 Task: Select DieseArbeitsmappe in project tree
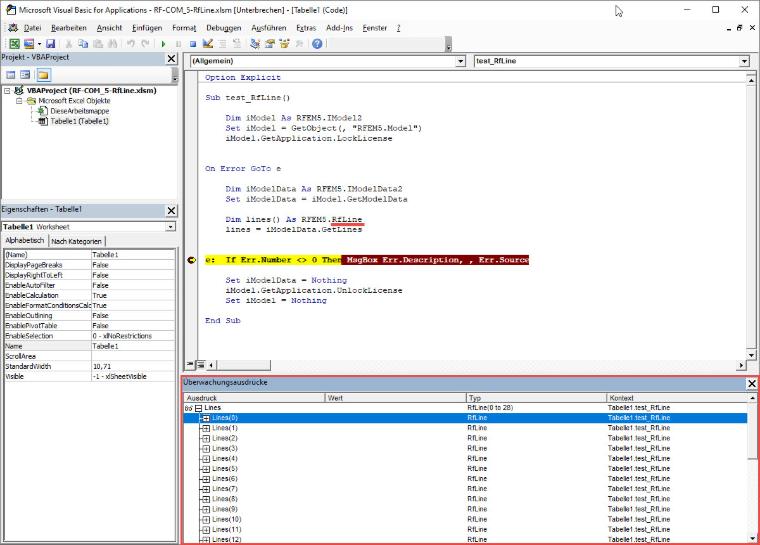pyautogui.click(x=79, y=111)
